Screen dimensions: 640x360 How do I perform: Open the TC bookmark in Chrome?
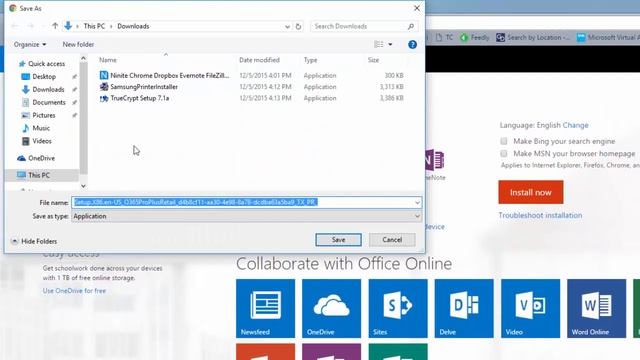pyautogui.click(x=444, y=38)
